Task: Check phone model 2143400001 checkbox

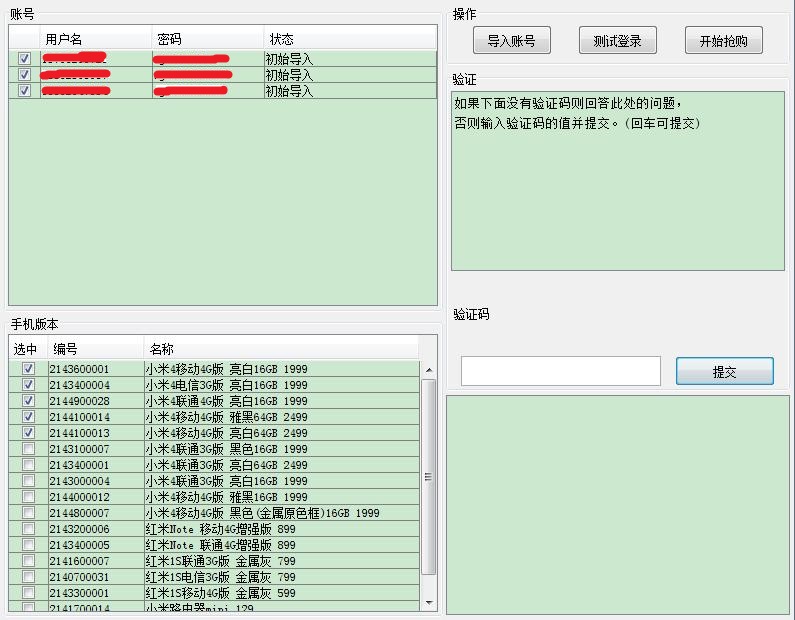Action: 28,464
